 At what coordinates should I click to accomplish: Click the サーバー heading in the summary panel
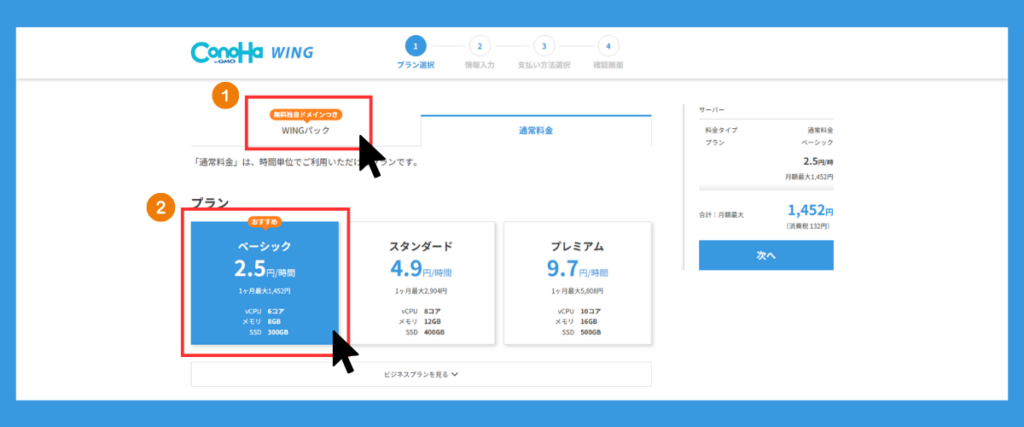coord(712,109)
